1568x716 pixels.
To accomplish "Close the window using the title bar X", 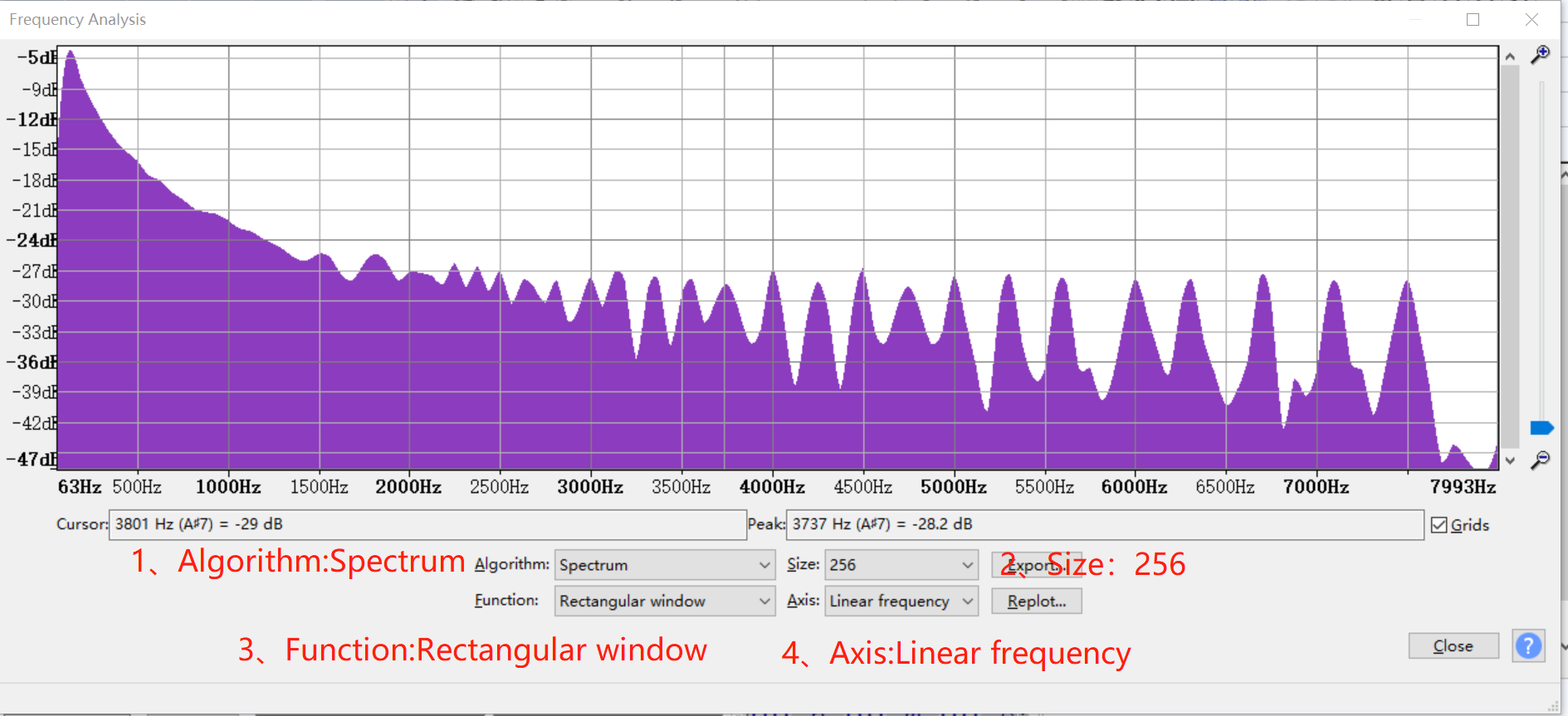I will tap(1531, 19).
